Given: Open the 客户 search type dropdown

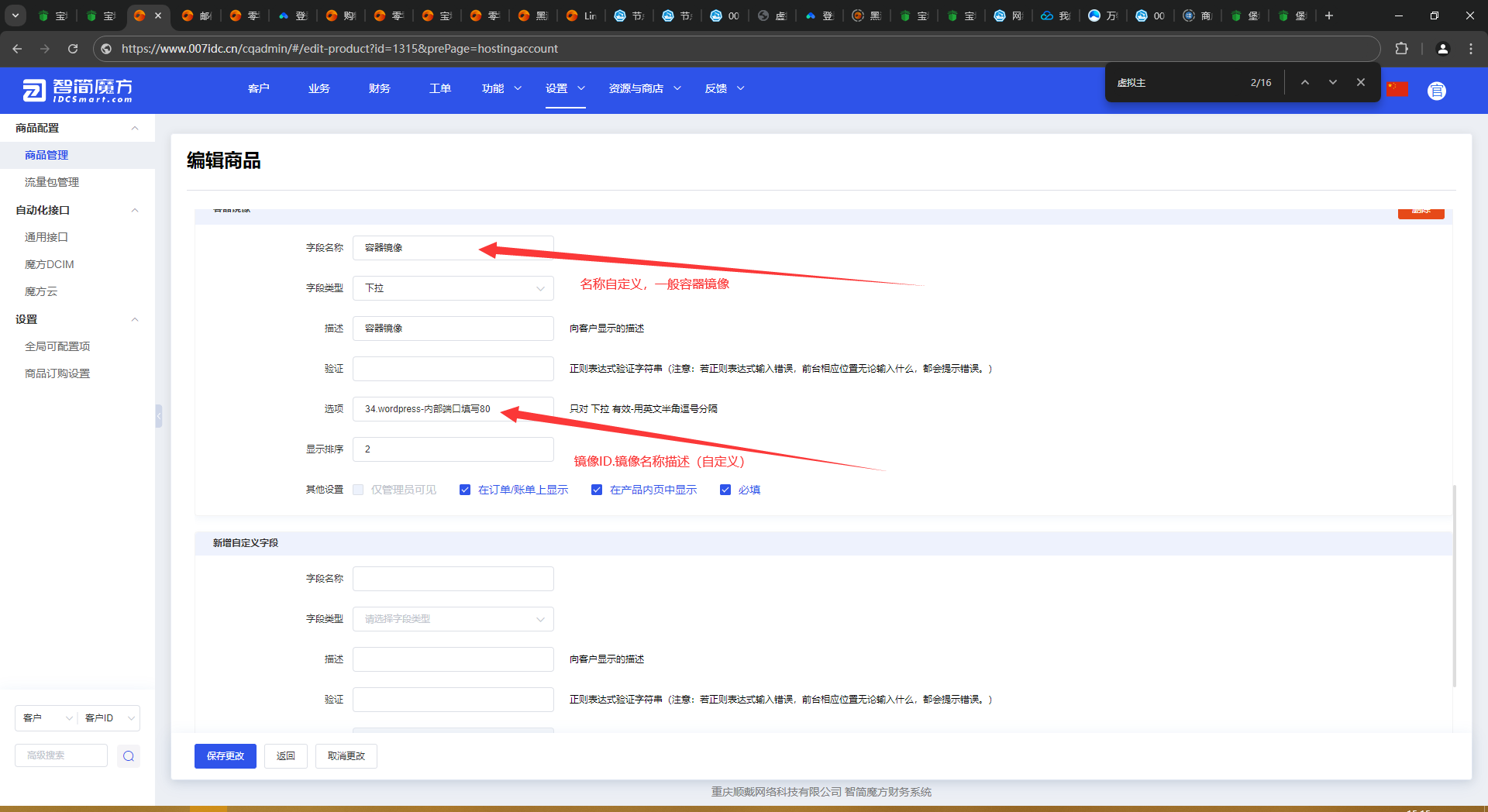Looking at the screenshot, I should [x=46, y=718].
